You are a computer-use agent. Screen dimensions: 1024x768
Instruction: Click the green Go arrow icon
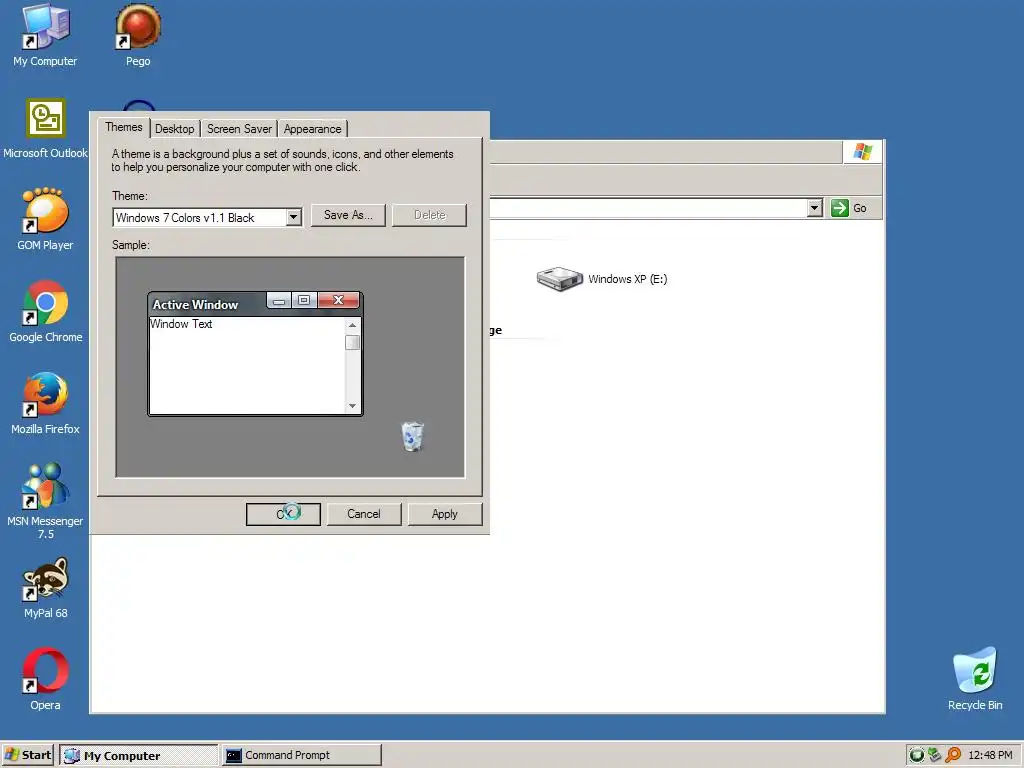839,208
